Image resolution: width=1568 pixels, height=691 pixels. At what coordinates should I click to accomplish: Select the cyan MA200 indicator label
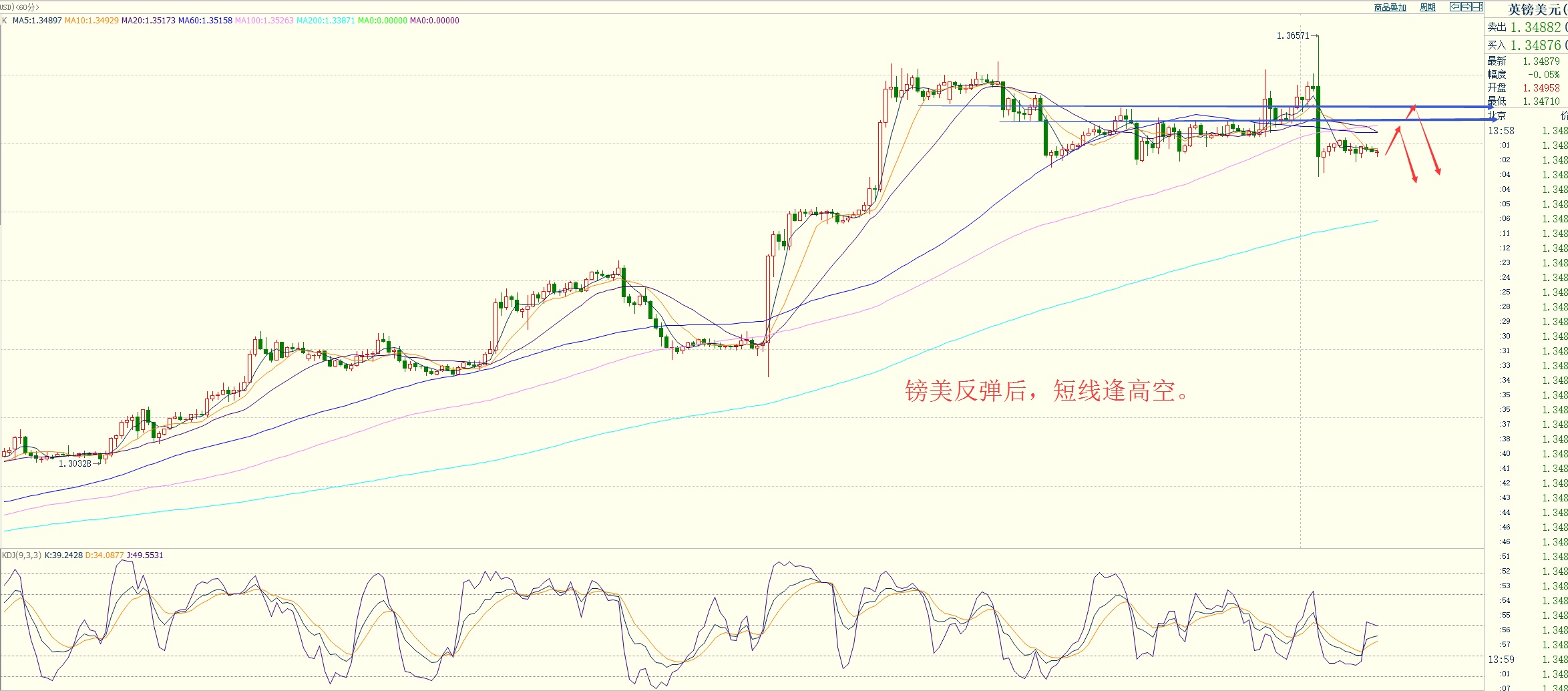click(325, 21)
